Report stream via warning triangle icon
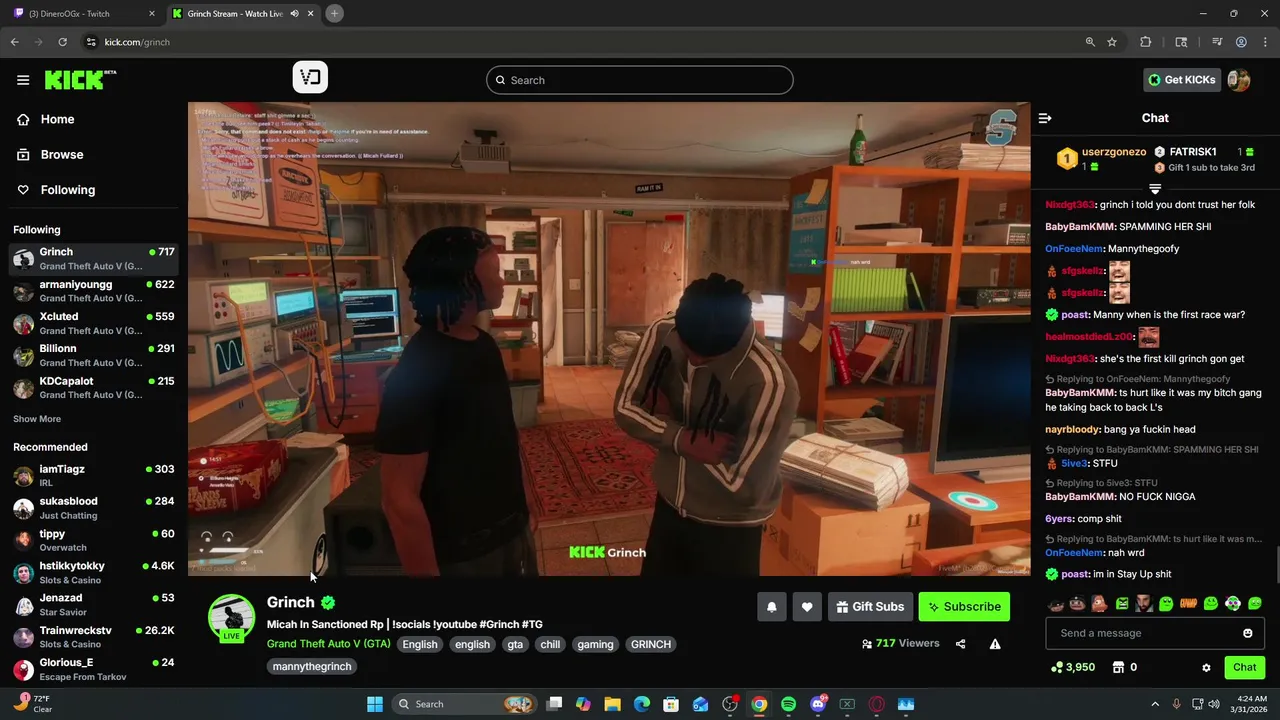Screen dimensions: 1280x720 point(995,644)
